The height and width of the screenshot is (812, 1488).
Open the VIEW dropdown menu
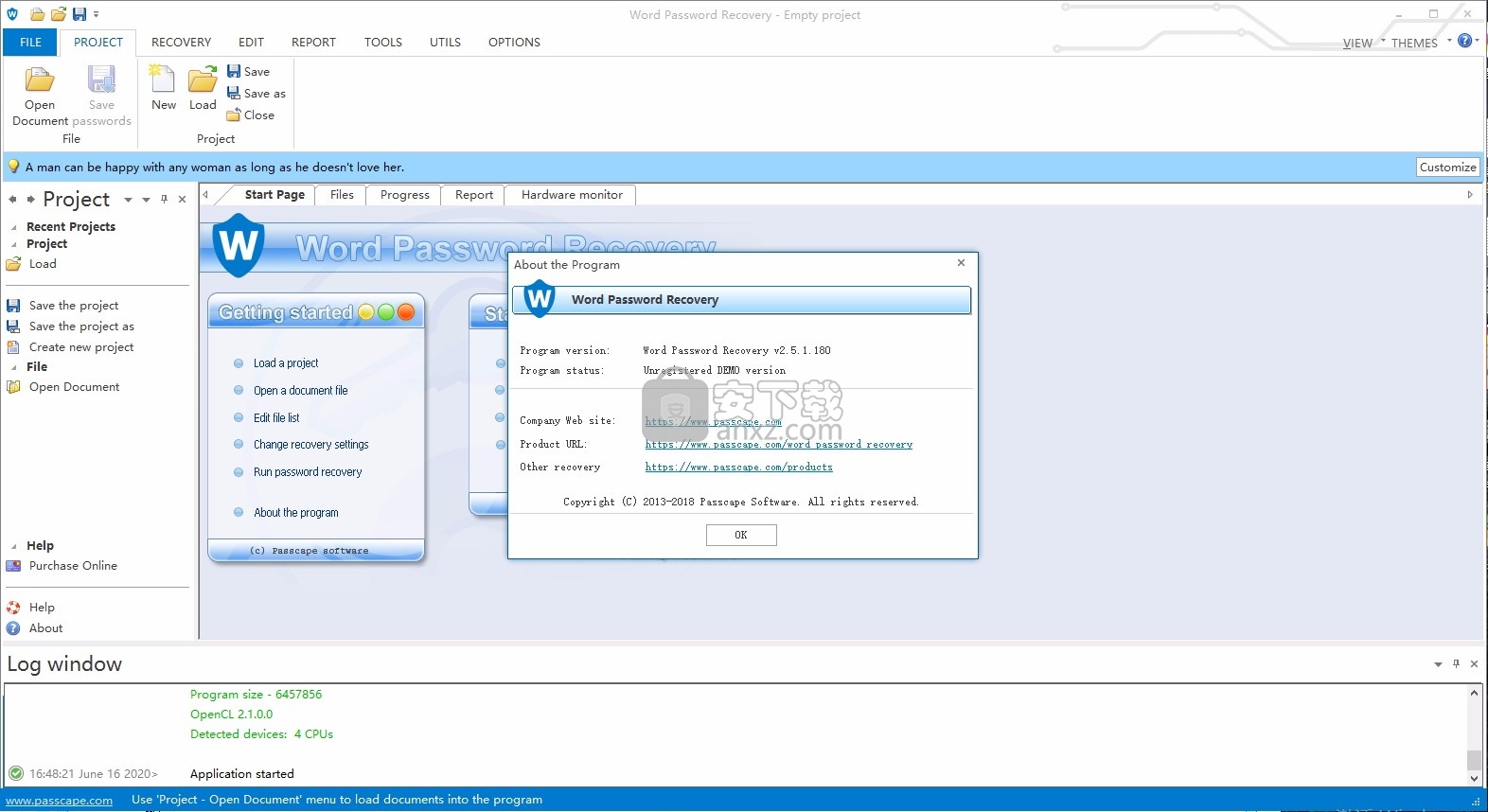pos(1363,43)
